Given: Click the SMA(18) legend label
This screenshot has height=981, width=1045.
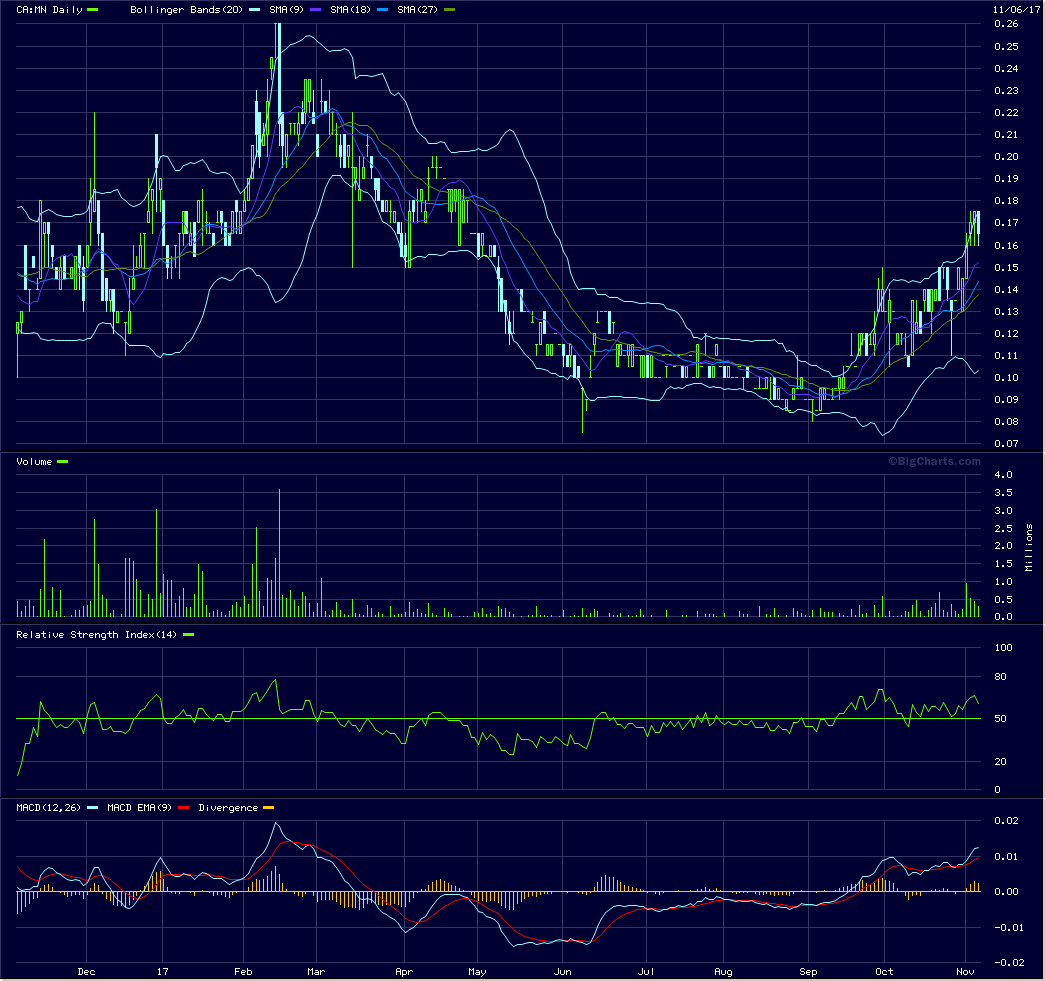Looking at the screenshot, I should (x=350, y=9).
